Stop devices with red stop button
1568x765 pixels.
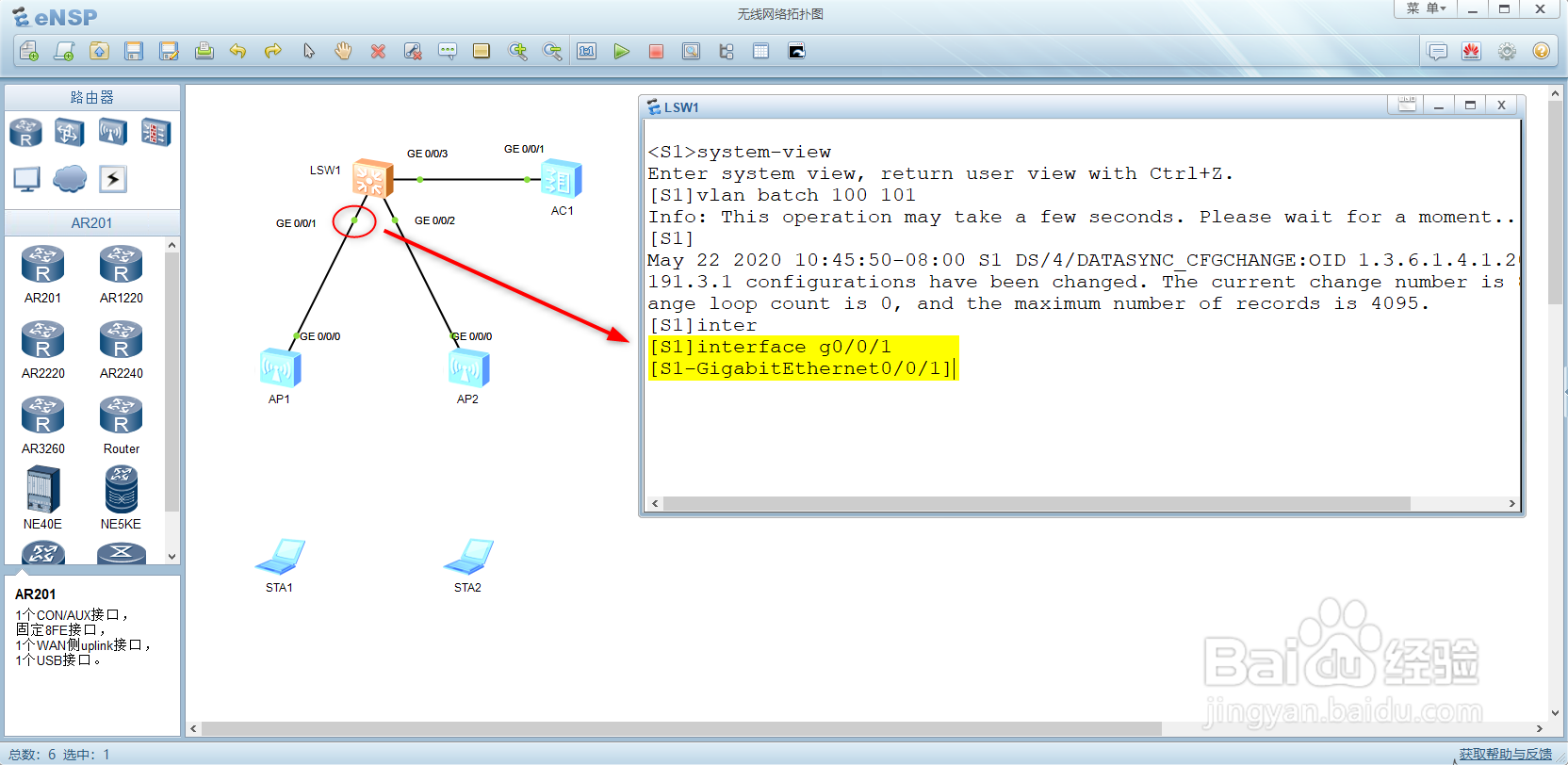(x=656, y=51)
